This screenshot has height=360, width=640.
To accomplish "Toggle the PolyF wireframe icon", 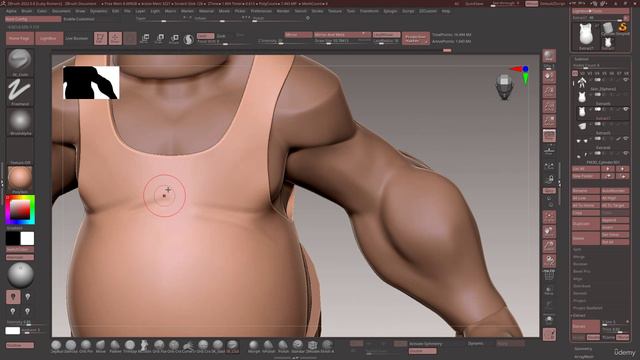I will [549, 276].
